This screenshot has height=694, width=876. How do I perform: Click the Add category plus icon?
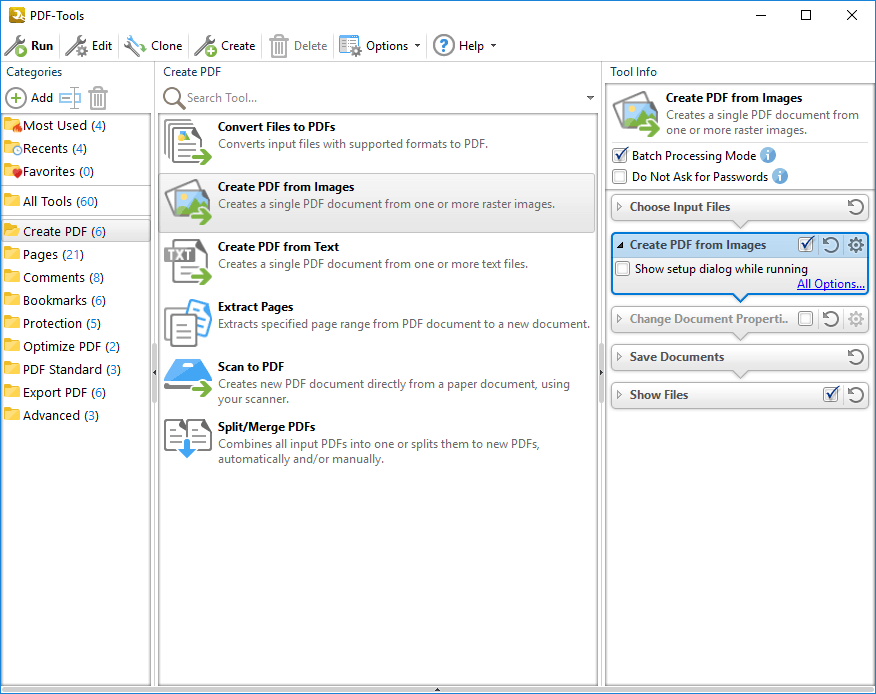pos(17,98)
